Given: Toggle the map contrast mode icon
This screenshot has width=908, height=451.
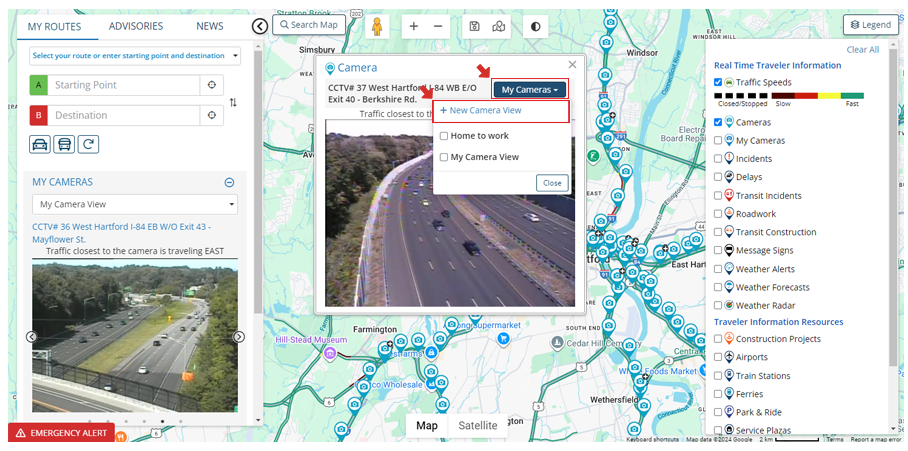Looking at the screenshot, I should point(535,26).
